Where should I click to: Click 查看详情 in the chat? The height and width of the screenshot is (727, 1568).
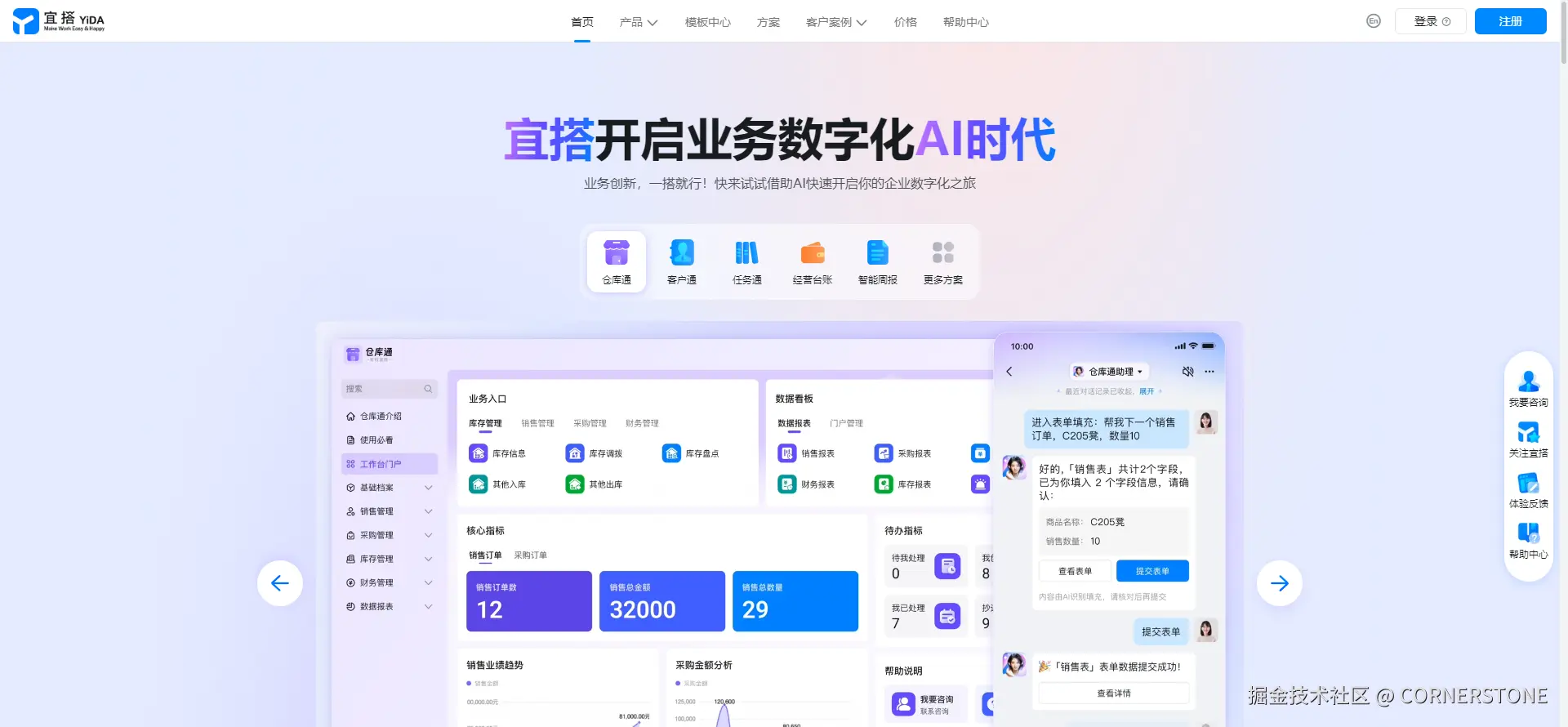click(1114, 694)
